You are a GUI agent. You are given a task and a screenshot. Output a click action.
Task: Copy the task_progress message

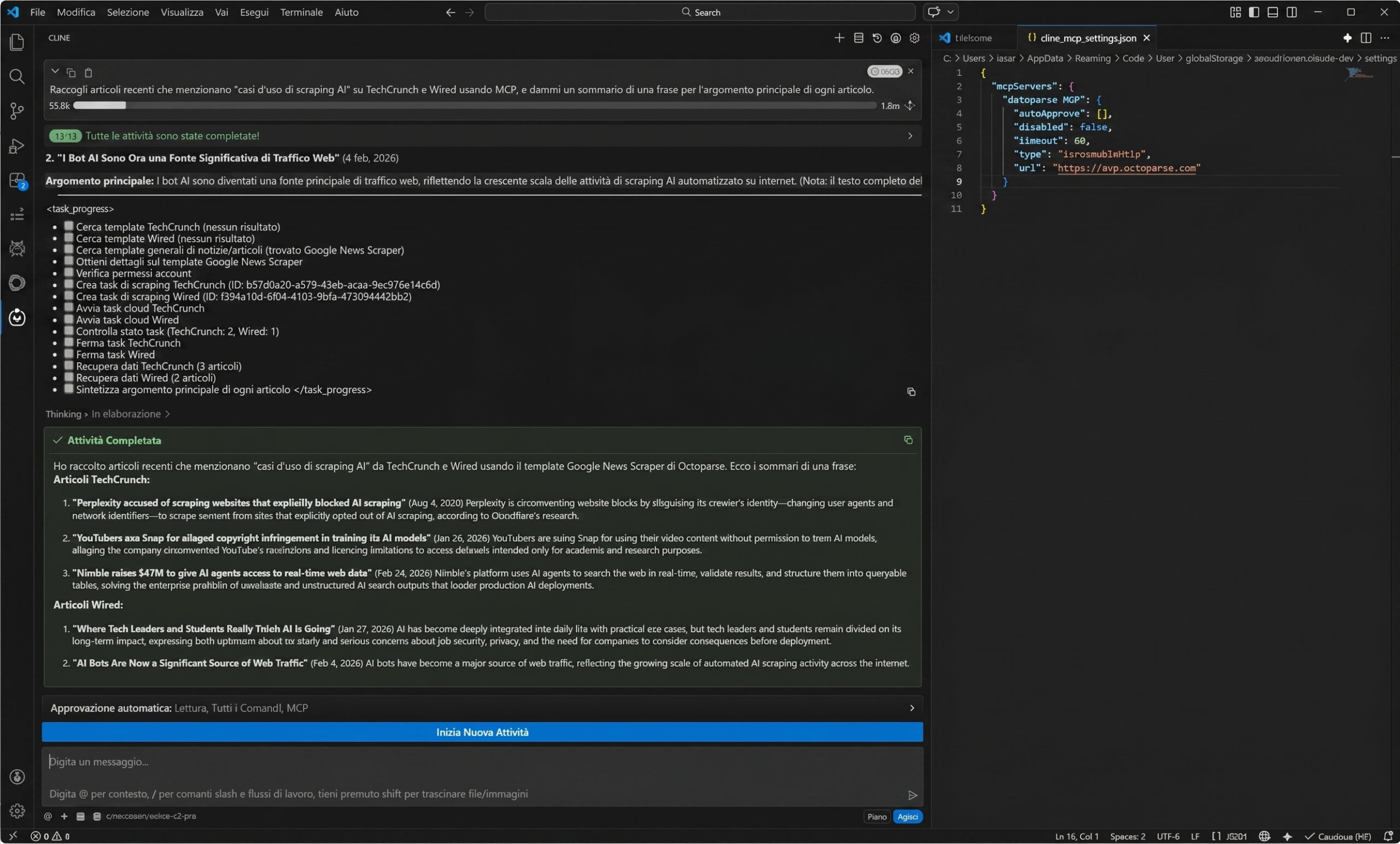(911, 392)
